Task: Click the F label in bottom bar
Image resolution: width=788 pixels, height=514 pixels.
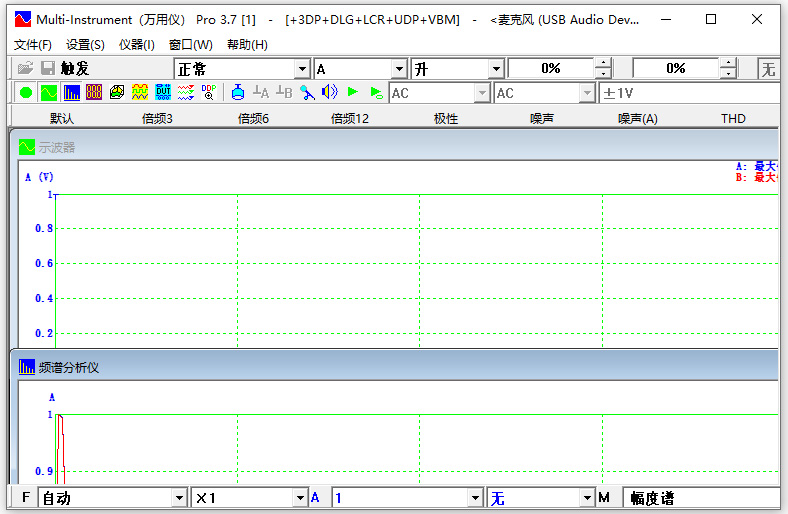Action: click(26, 497)
